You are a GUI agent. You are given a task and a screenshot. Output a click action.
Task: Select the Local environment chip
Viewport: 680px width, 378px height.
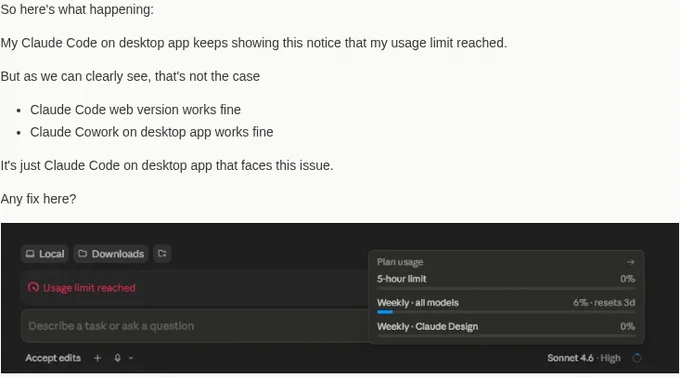45,254
